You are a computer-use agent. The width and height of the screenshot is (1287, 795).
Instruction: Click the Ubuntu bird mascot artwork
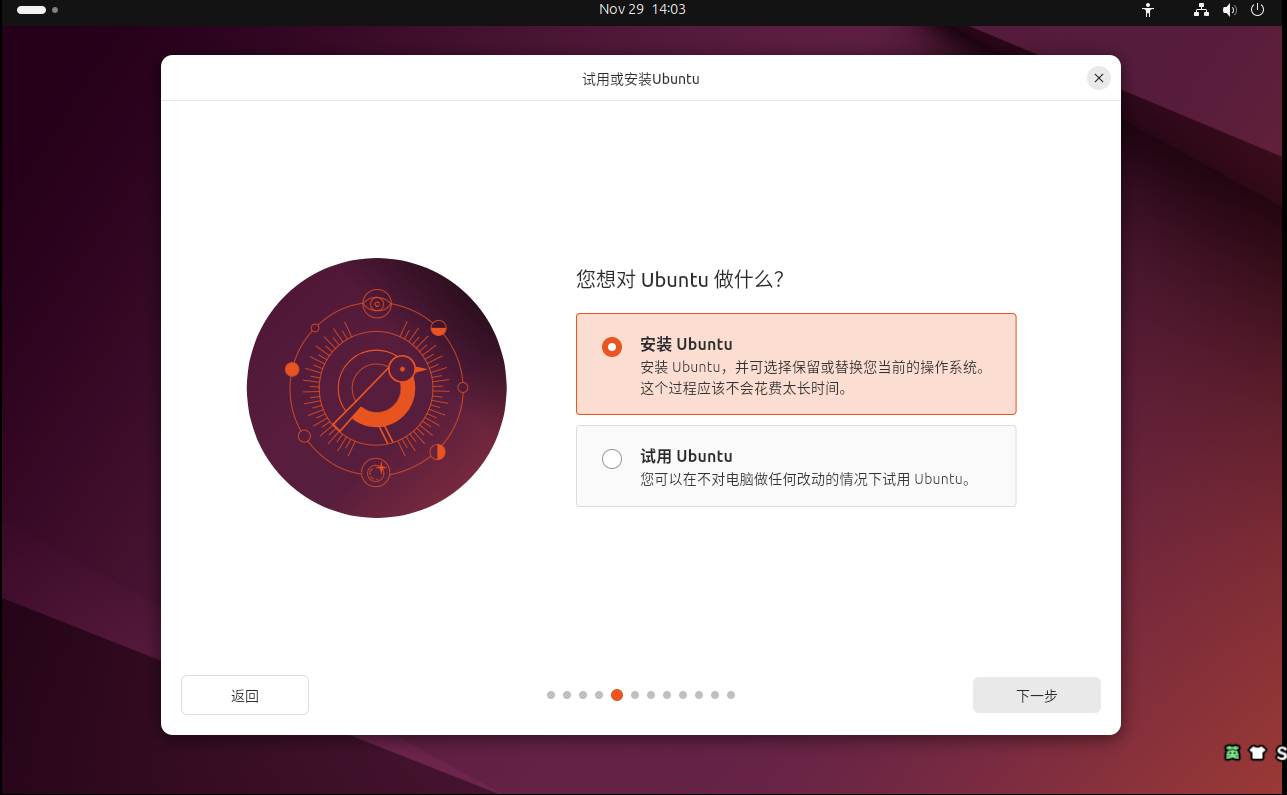click(x=377, y=388)
